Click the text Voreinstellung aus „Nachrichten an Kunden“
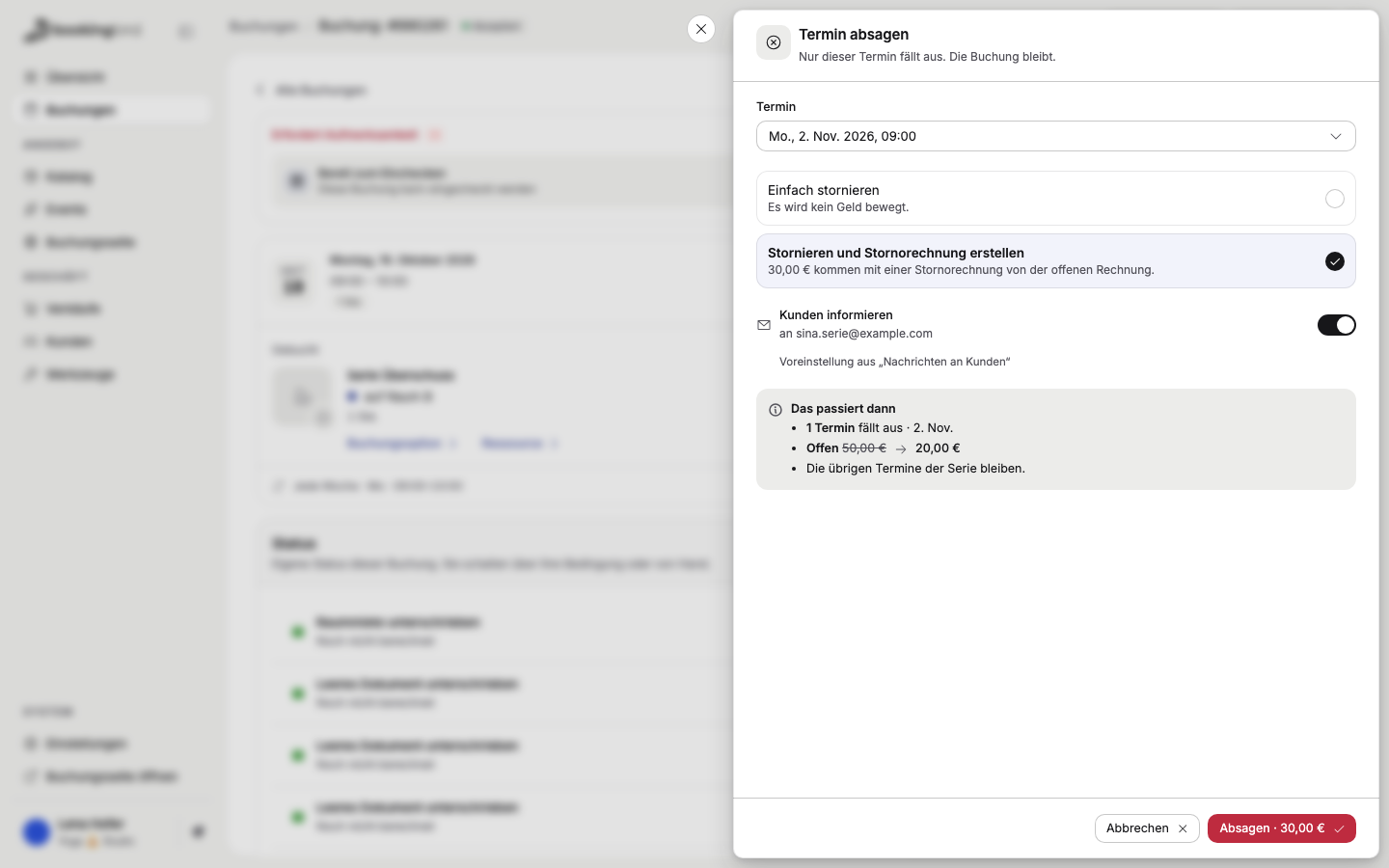 pyautogui.click(x=895, y=362)
